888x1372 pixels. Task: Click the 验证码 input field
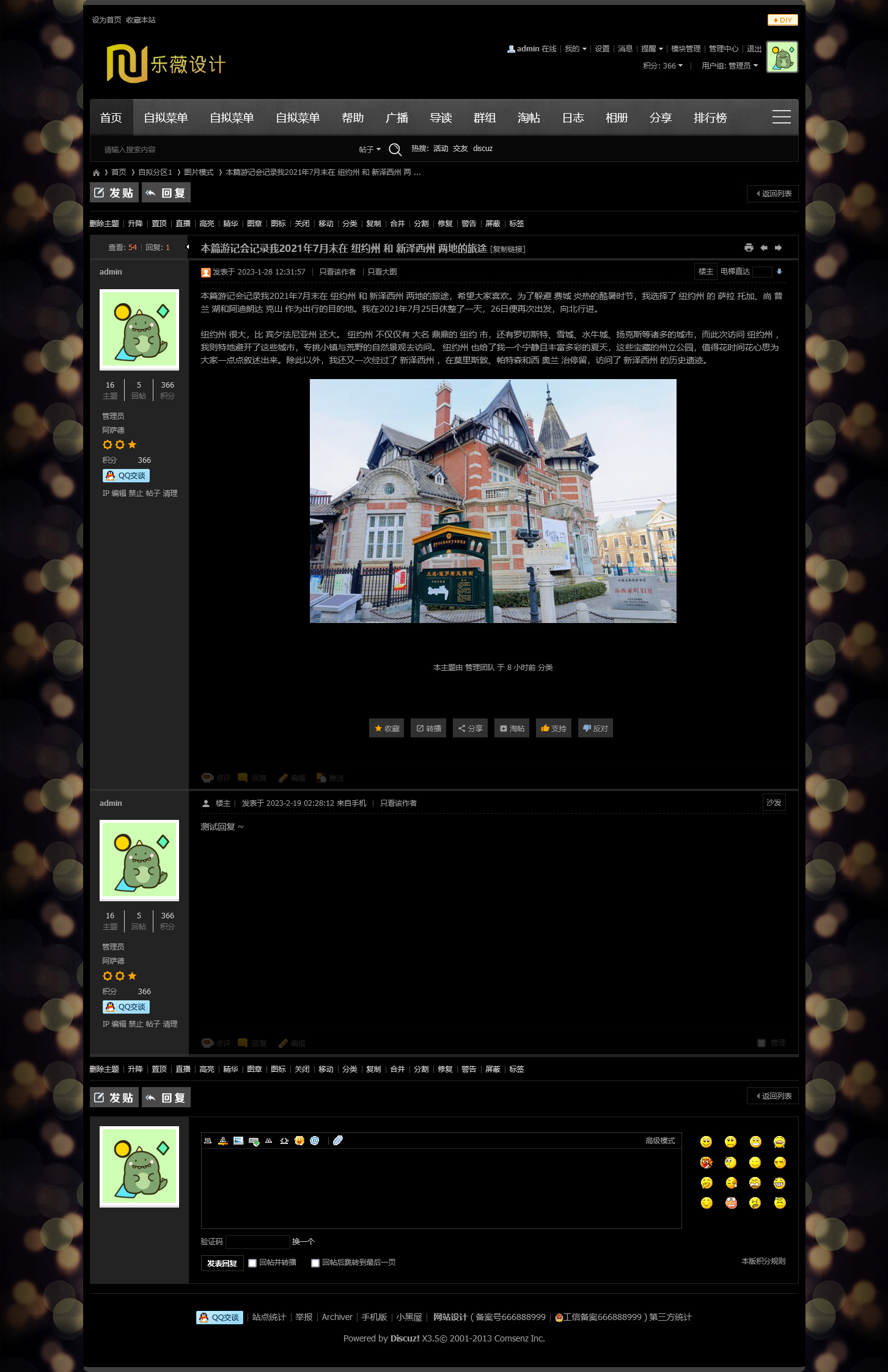pos(257,1242)
